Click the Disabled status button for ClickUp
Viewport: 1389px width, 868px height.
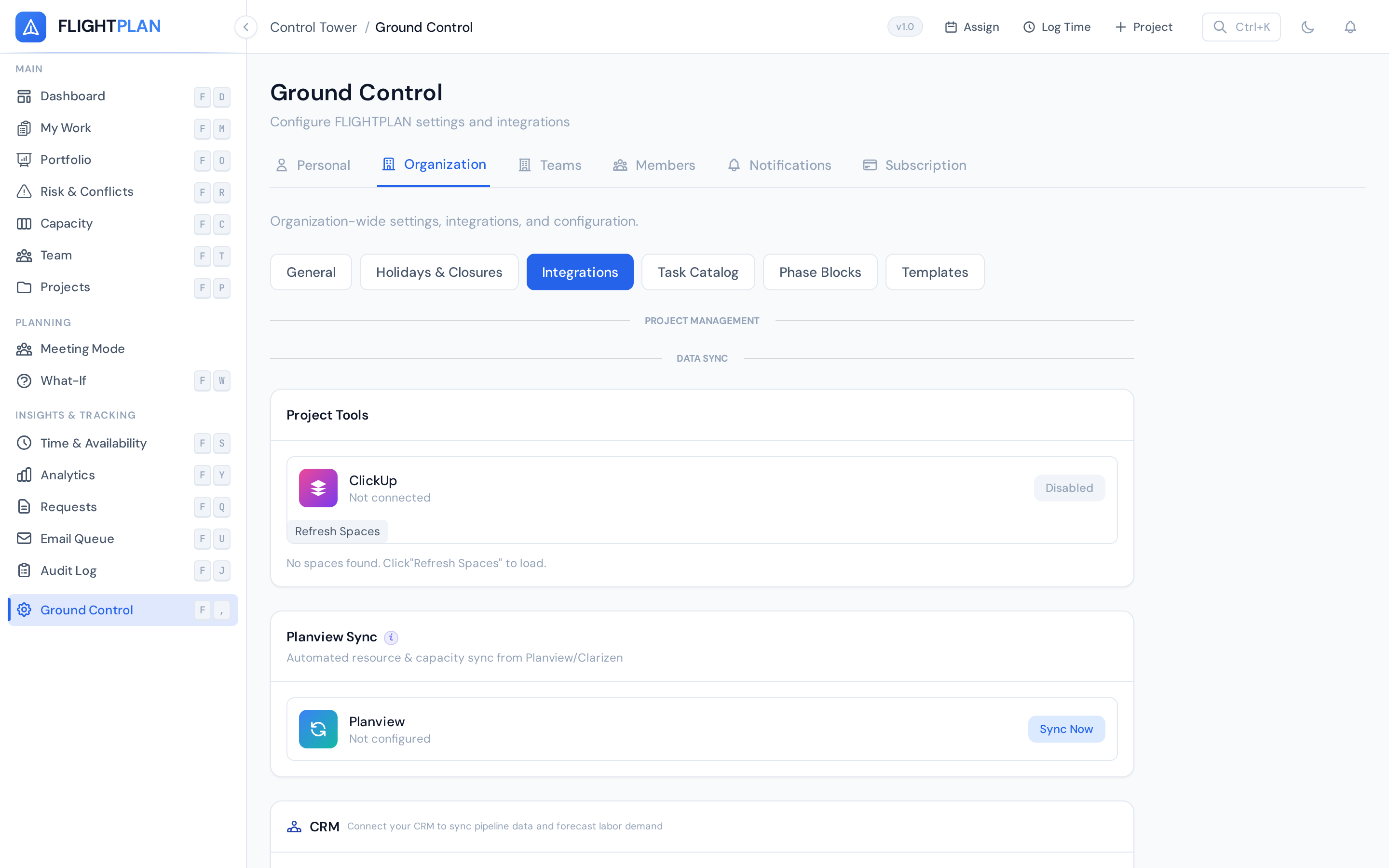[x=1069, y=488]
